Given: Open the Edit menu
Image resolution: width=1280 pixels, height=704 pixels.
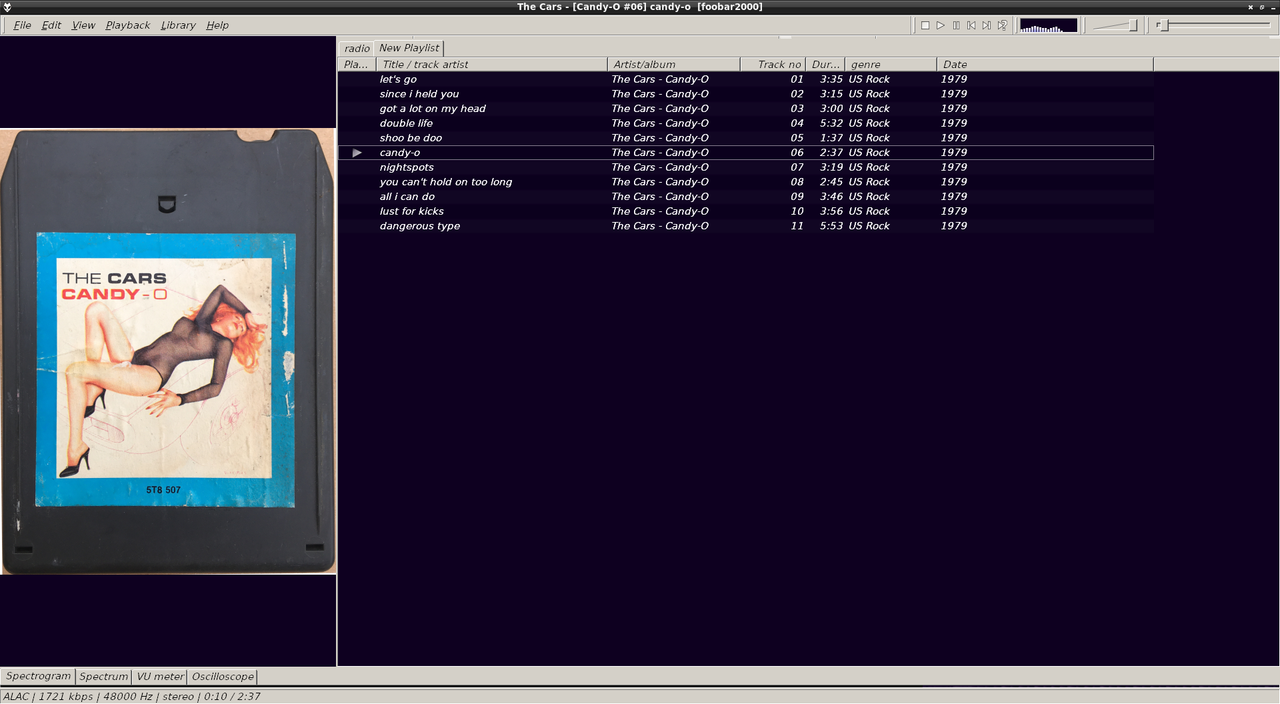Looking at the screenshot, I should (51, 25).
